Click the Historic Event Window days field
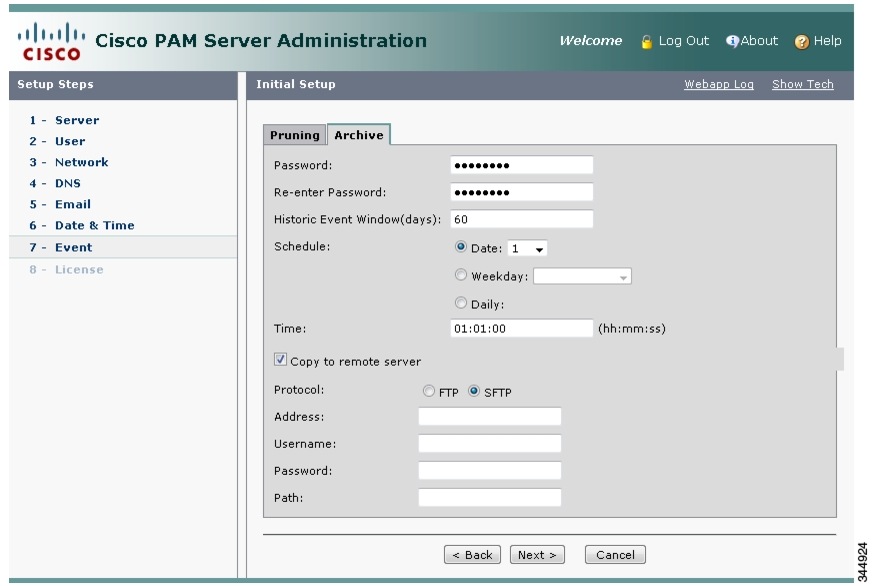The width and height of the screenshot is (879, 586). point(521,219)
